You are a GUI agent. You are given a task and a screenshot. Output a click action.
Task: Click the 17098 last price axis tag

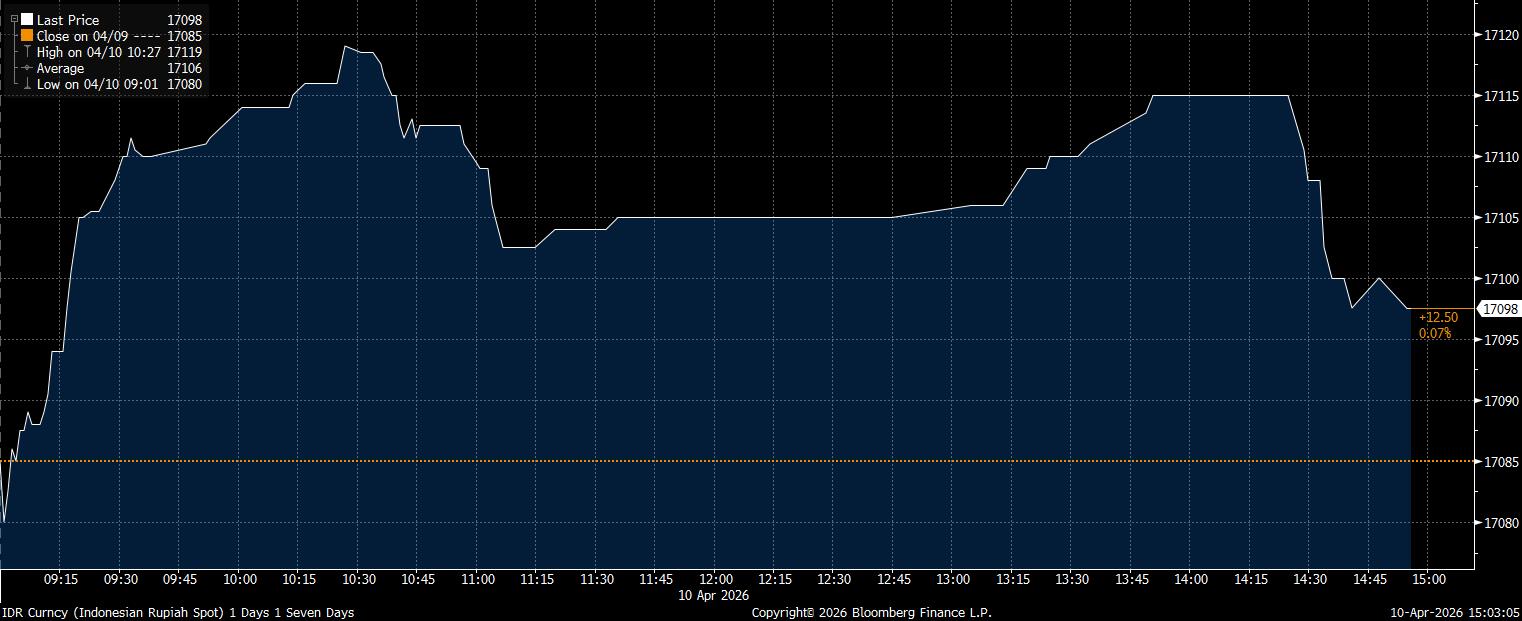[1497, 309]
